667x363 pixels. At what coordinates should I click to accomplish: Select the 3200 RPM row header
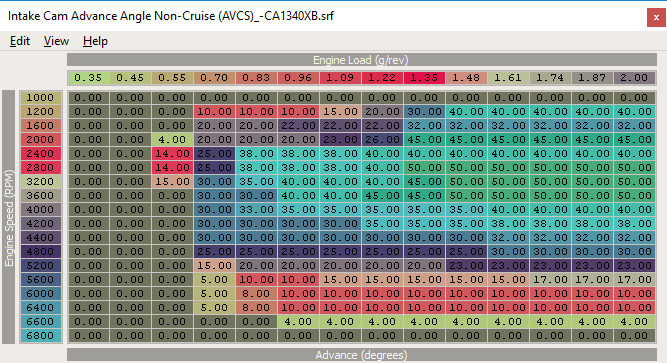tap(40, 182)
